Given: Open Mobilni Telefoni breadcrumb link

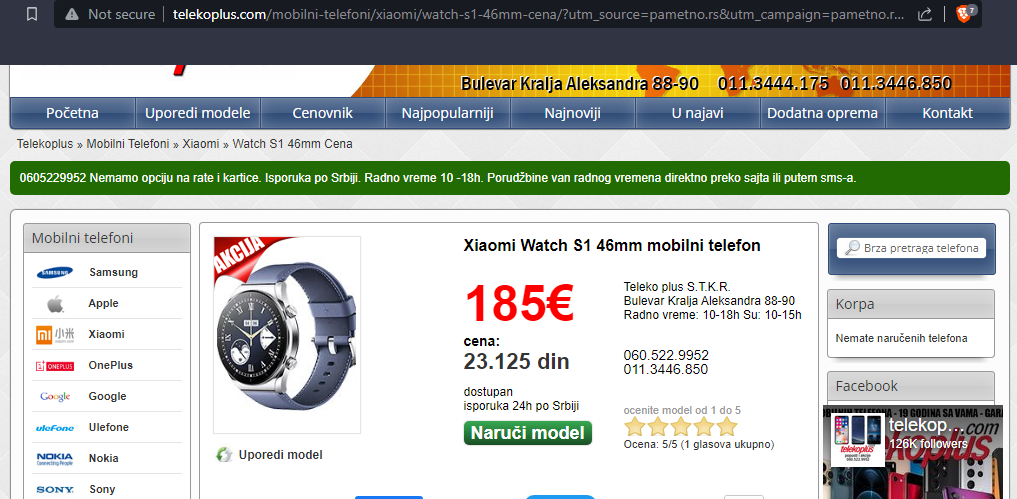Looking at the screenshot, I should 128,144.
